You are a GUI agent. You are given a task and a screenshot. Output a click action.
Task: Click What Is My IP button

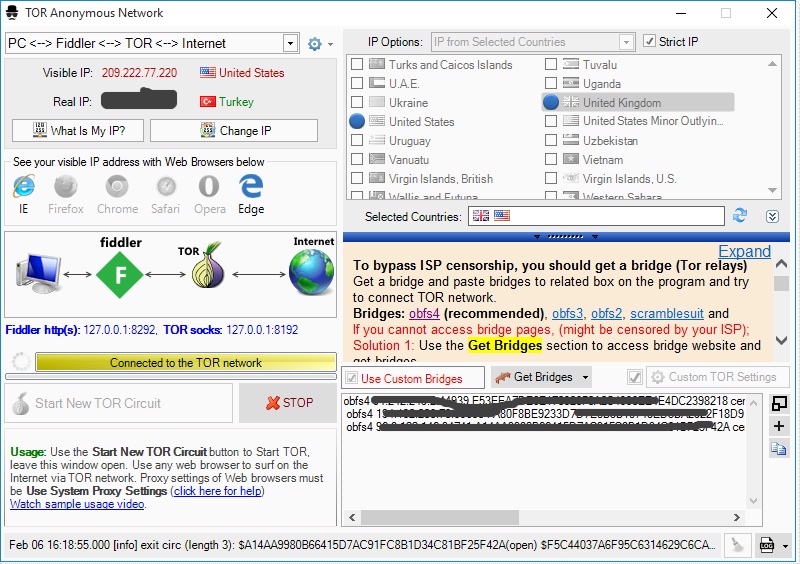78,131
